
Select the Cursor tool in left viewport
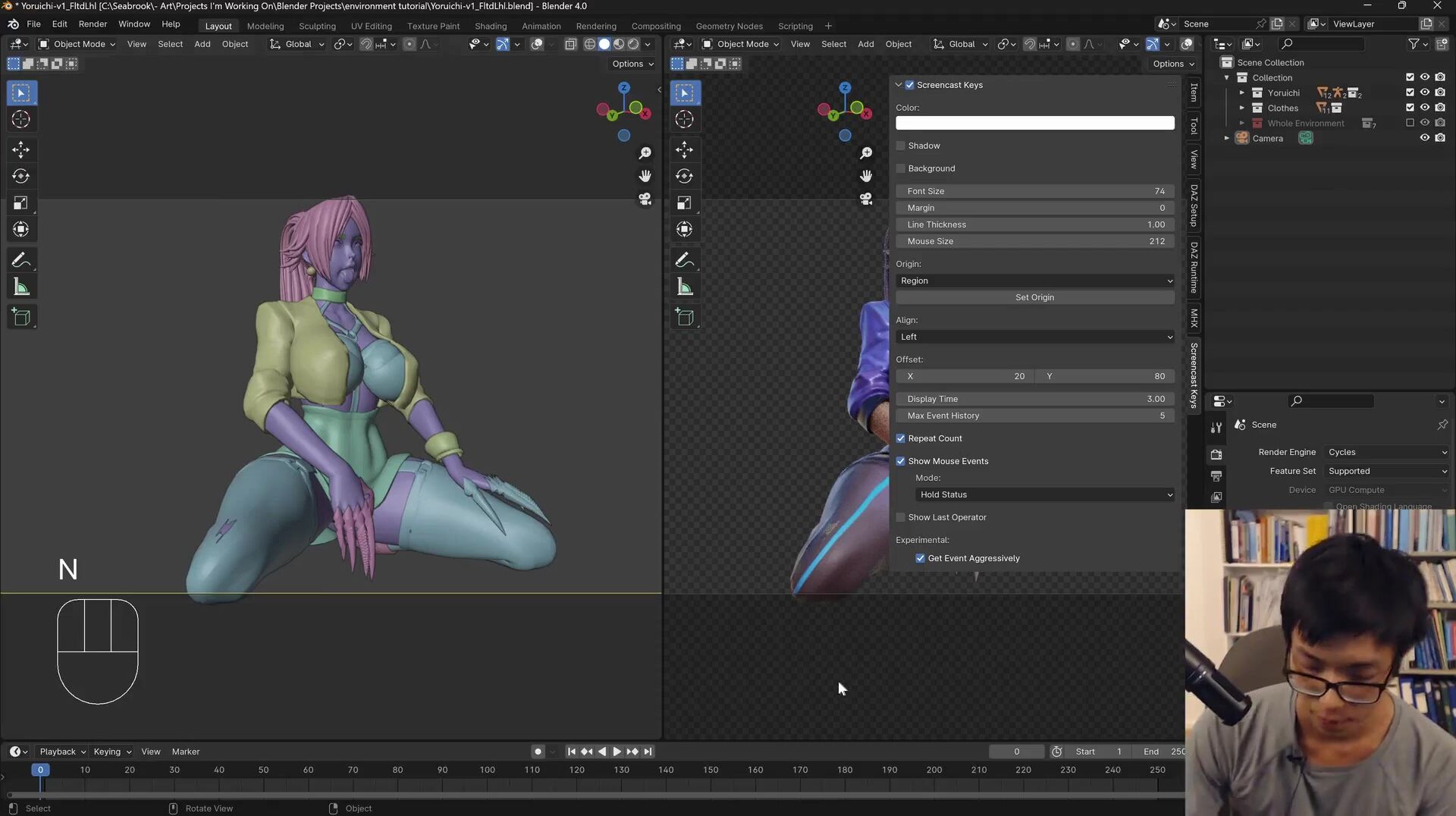pyautogui.click(x=21, y=119)
